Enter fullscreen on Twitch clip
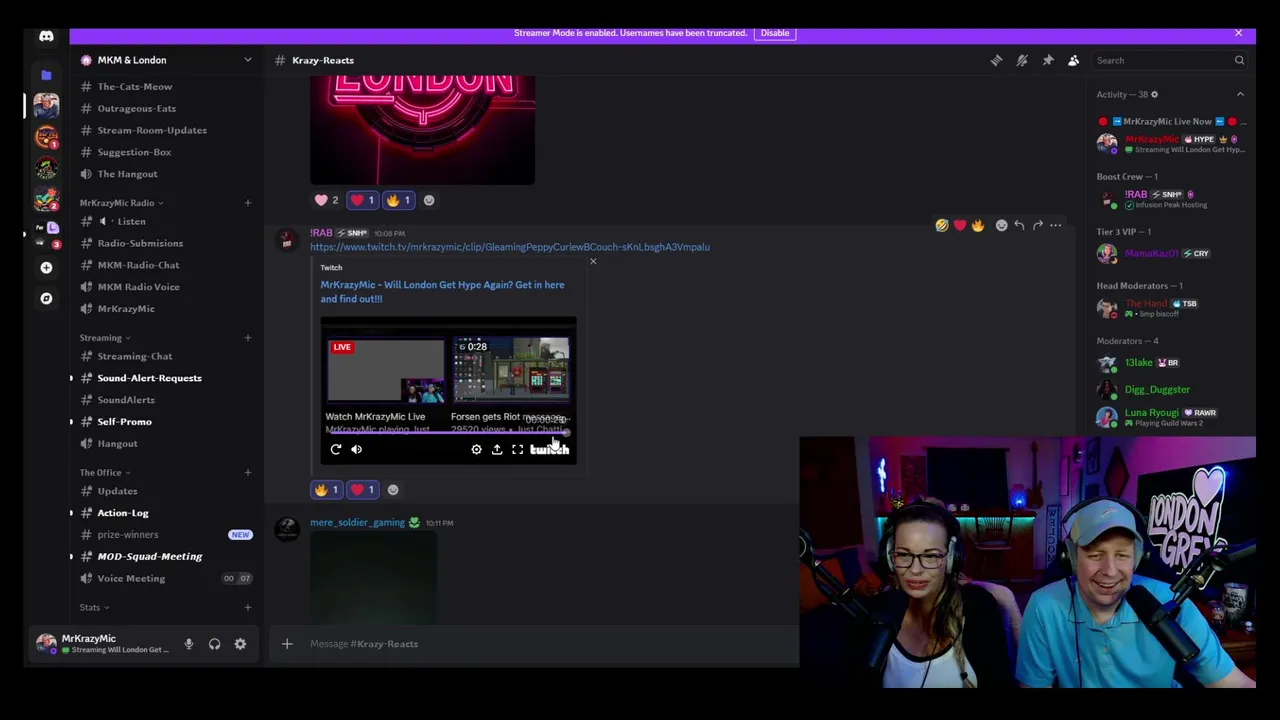Viewport: 1280px width, 720px height. 517,450
